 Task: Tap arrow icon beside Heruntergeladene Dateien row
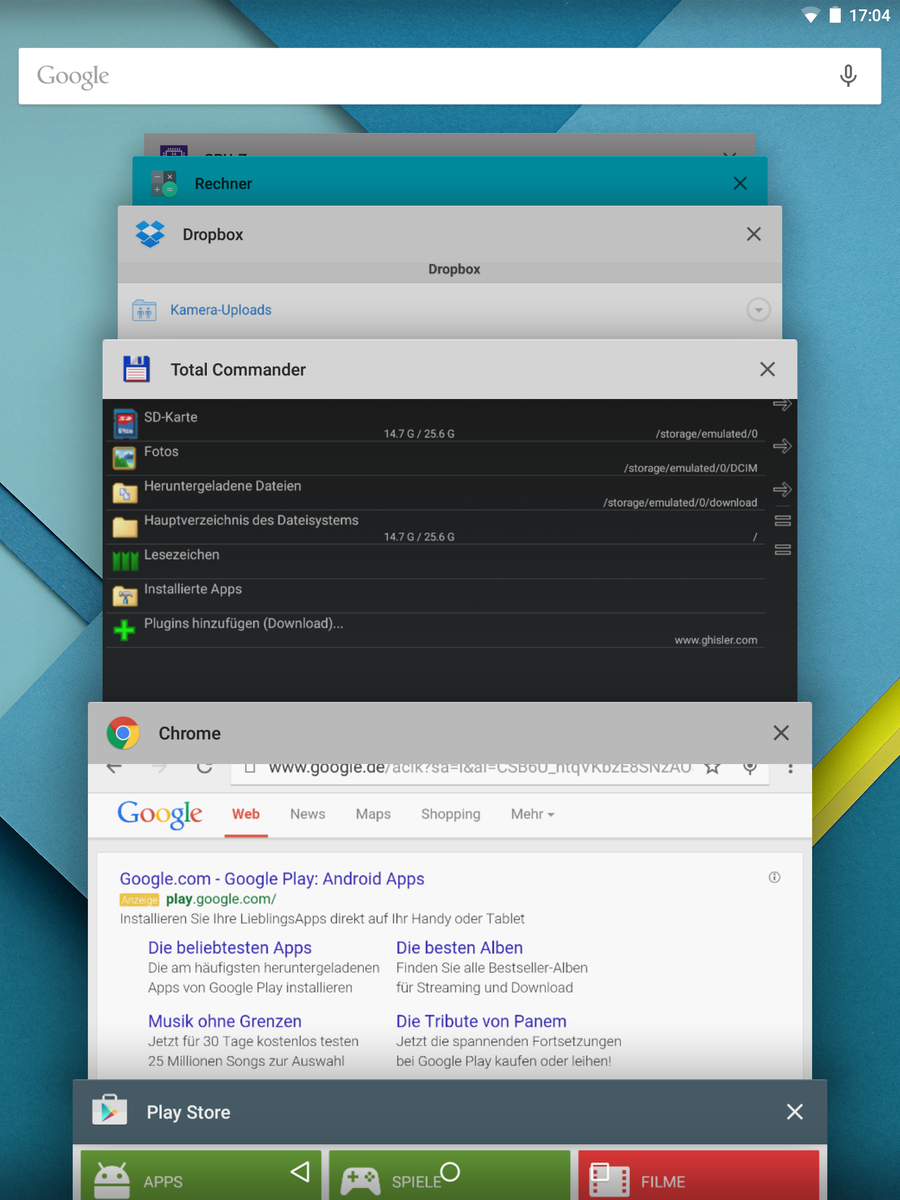[782, 489]
